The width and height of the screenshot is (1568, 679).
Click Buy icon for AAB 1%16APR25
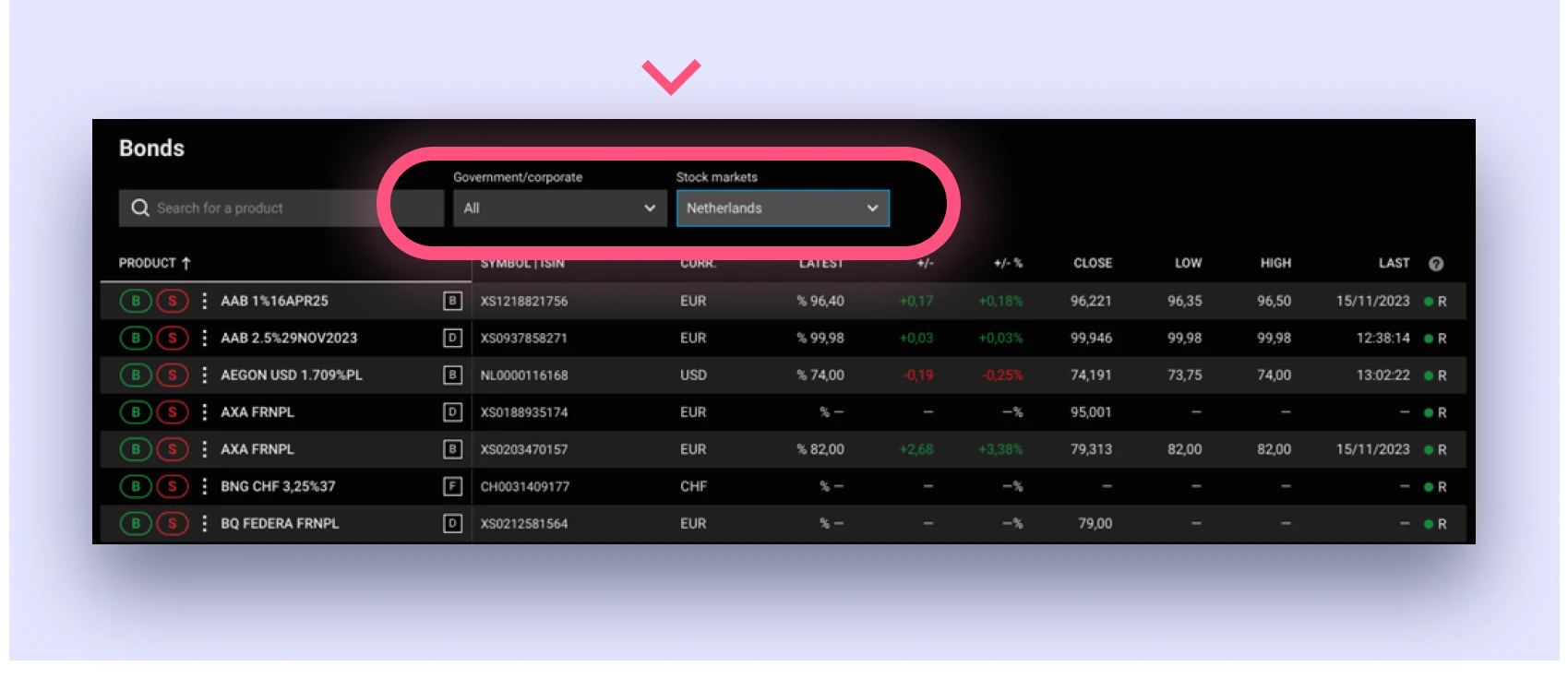click(136, 301)
